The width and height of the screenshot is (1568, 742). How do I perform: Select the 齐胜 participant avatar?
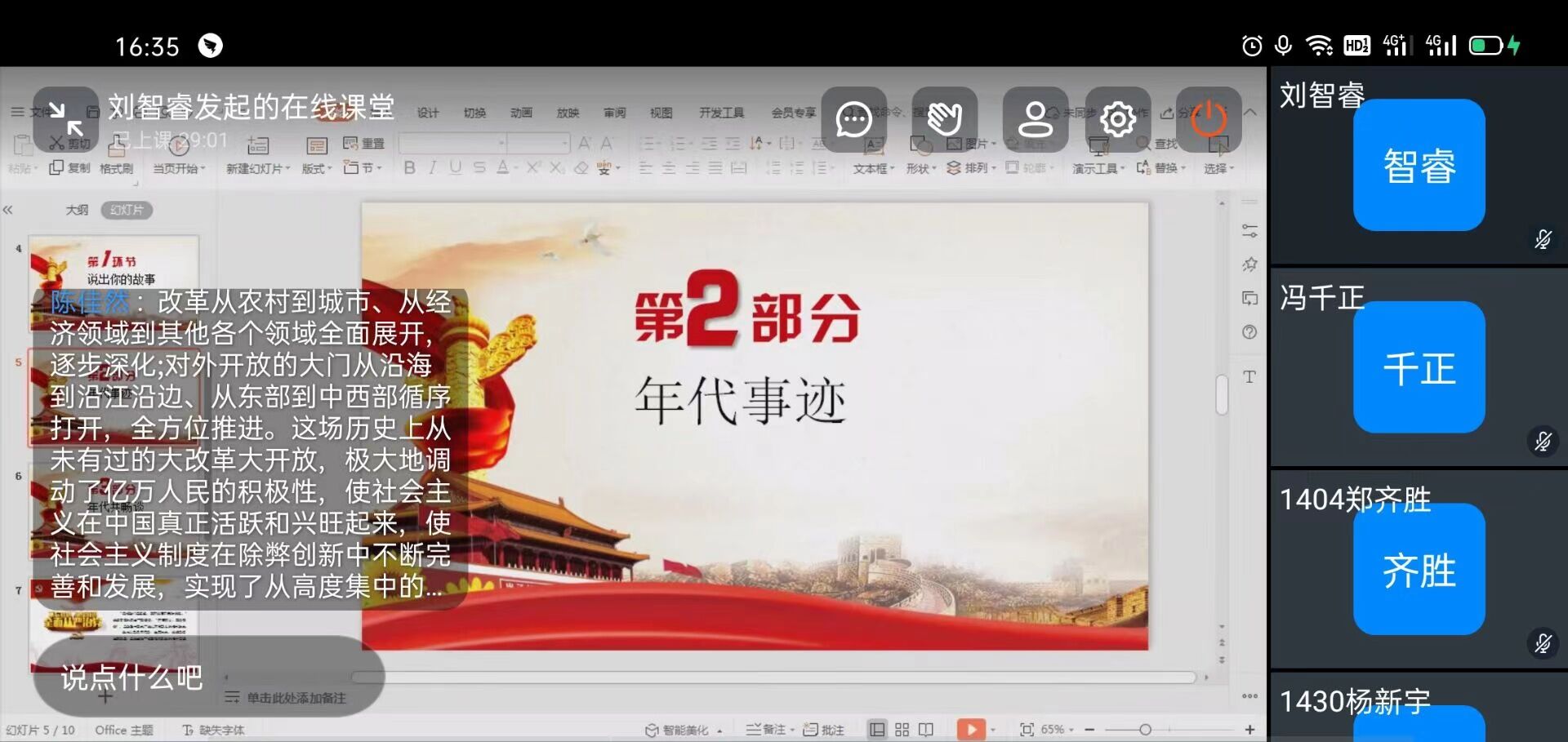pyautogui.click(x=1419, y=569)
